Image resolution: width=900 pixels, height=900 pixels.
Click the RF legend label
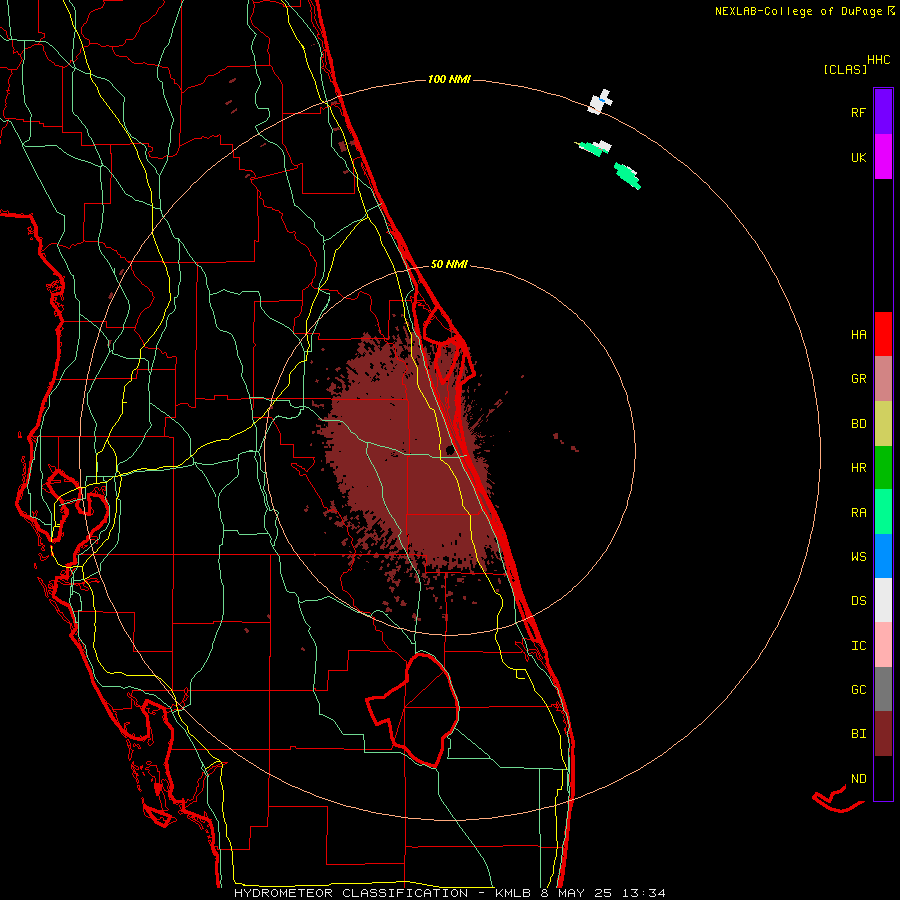pyautogui.click(x=858, y=112)
